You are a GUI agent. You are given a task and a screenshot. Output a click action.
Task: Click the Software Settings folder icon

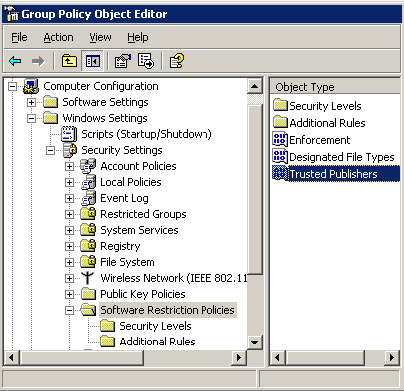coord(51,102)
